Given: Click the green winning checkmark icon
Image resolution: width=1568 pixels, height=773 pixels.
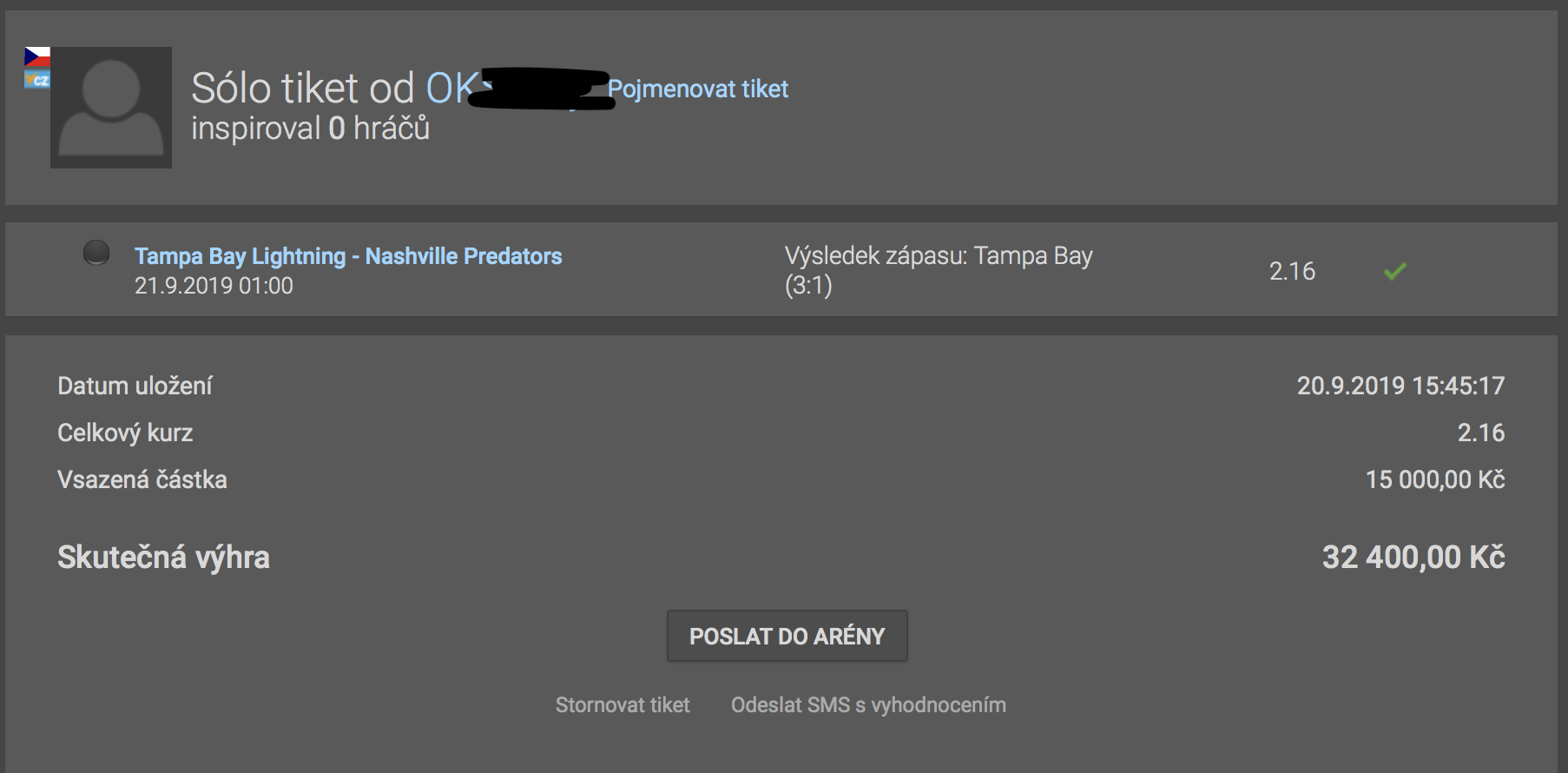Looking at the screenshot, I should 1394,271.
